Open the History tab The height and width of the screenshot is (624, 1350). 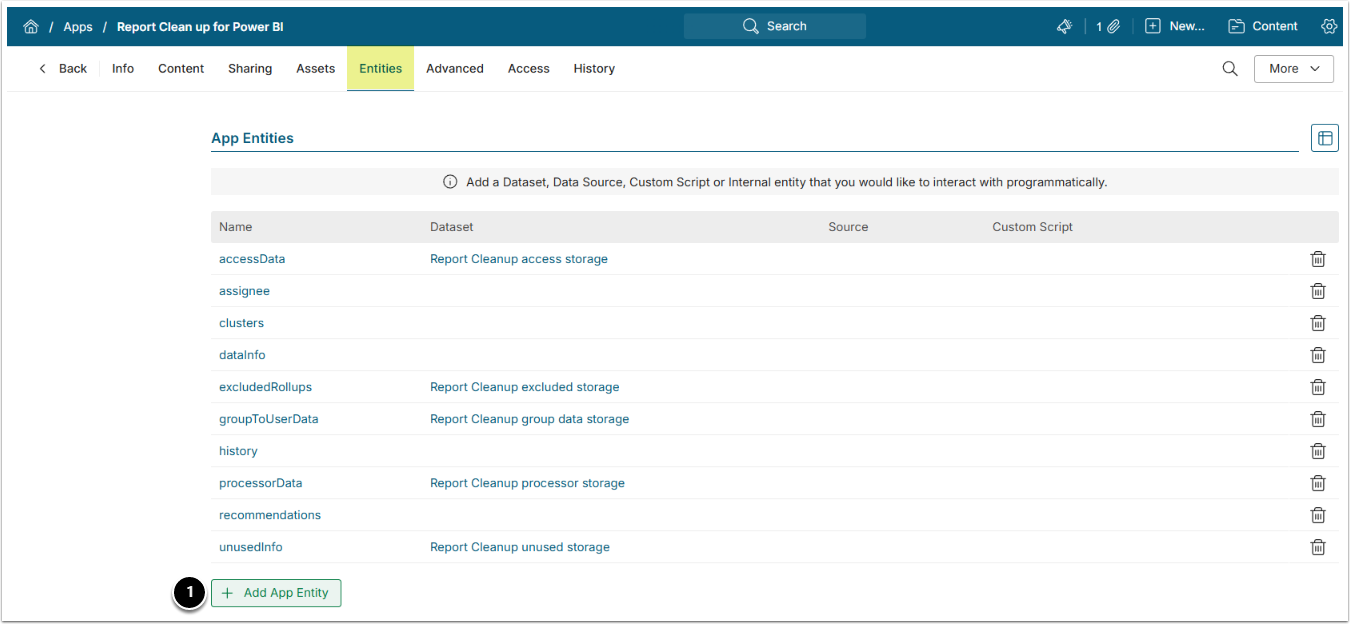594,69
